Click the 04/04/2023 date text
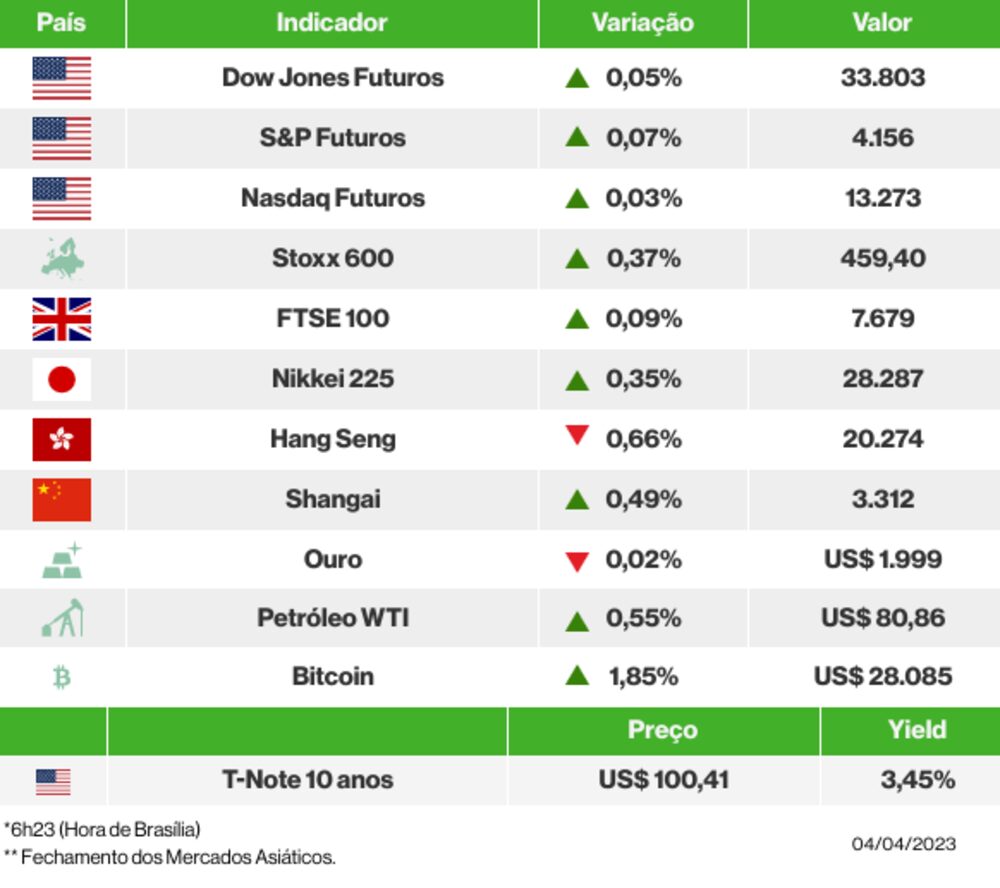 [x=903, y=844]
